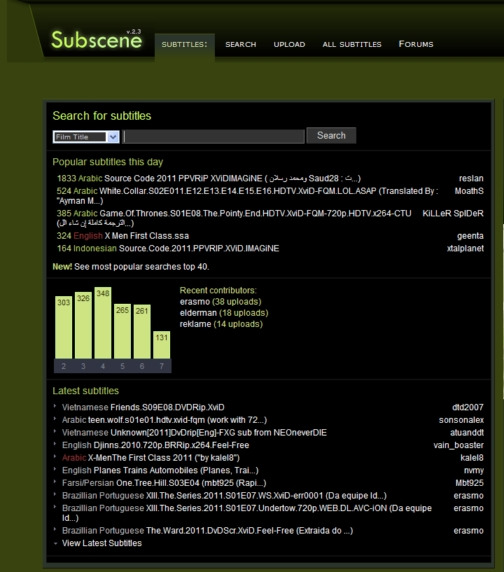The height and width of the screenshot is (572, 504).
Task: Click the 261 bar for day 6
Action: point(142,332)
